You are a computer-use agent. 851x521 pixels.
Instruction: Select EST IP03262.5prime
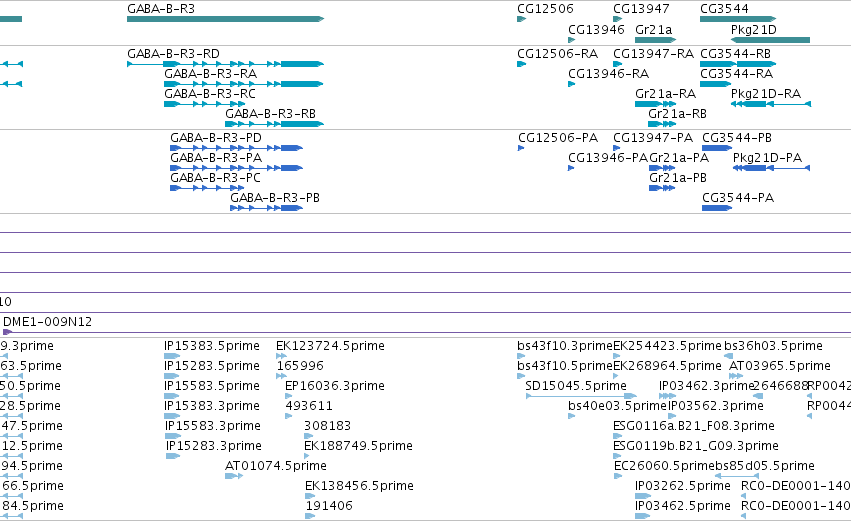point(643,497)
